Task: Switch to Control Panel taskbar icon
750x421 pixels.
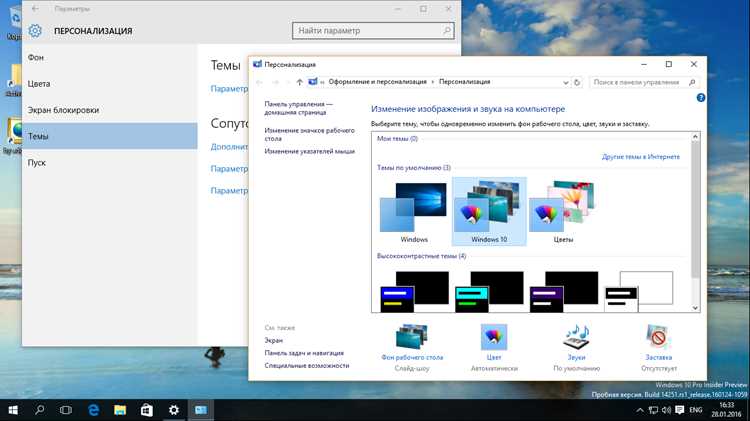Action: (x=201, y=410)
